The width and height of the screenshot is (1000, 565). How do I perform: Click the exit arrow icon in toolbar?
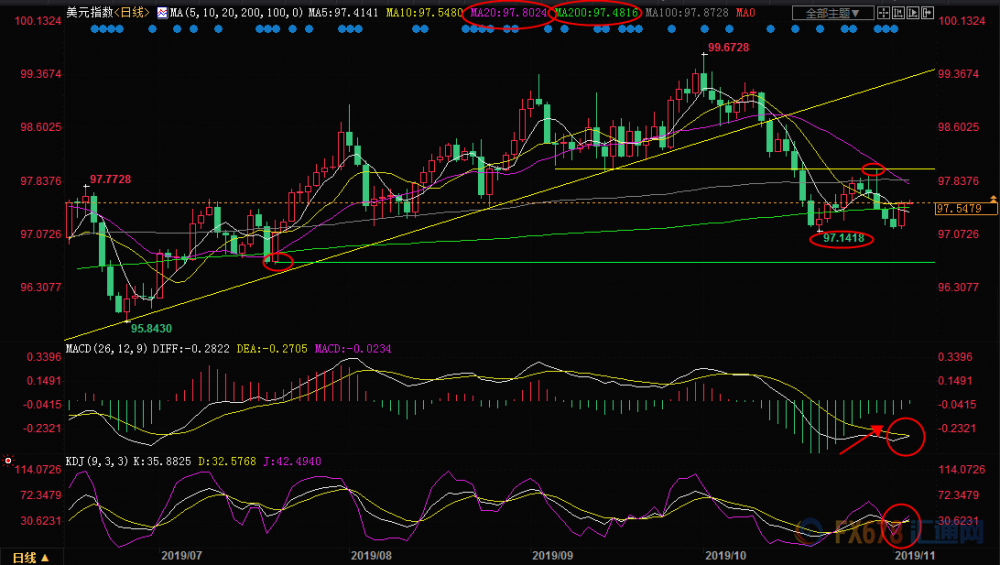point(927,13)
